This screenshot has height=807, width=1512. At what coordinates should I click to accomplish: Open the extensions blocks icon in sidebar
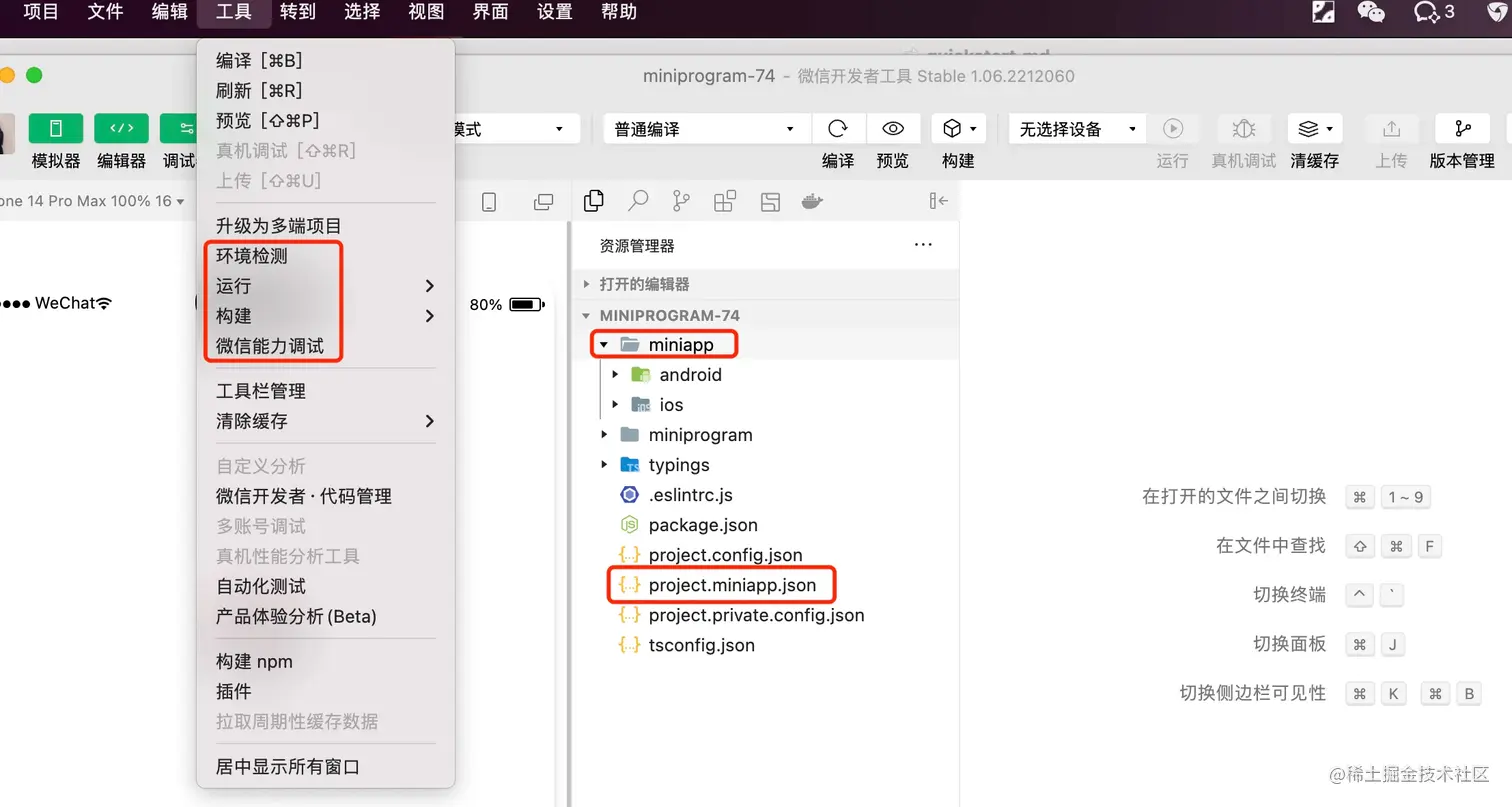(x=725, y=201)
